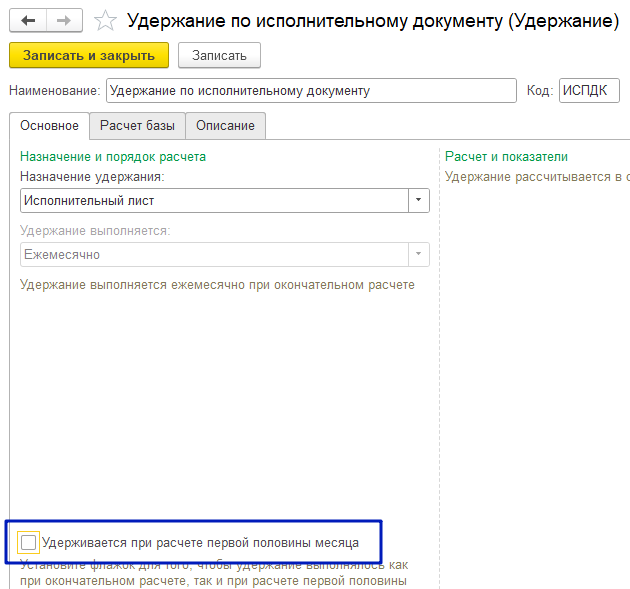Go to the 'Описание' tab
630x589 pixels.
tap(225, 126)
